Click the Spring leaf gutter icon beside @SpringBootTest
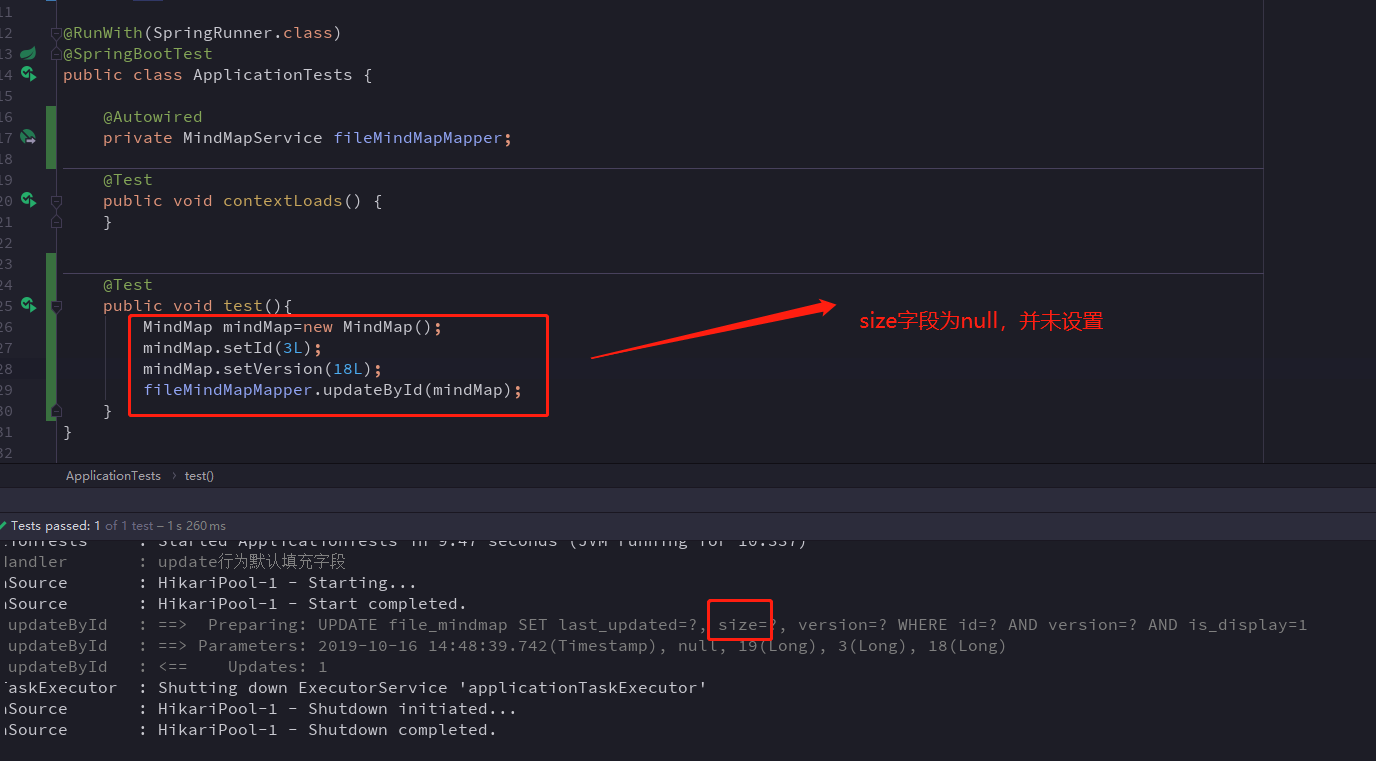The image size is (1376, 761). click(28, 53)
